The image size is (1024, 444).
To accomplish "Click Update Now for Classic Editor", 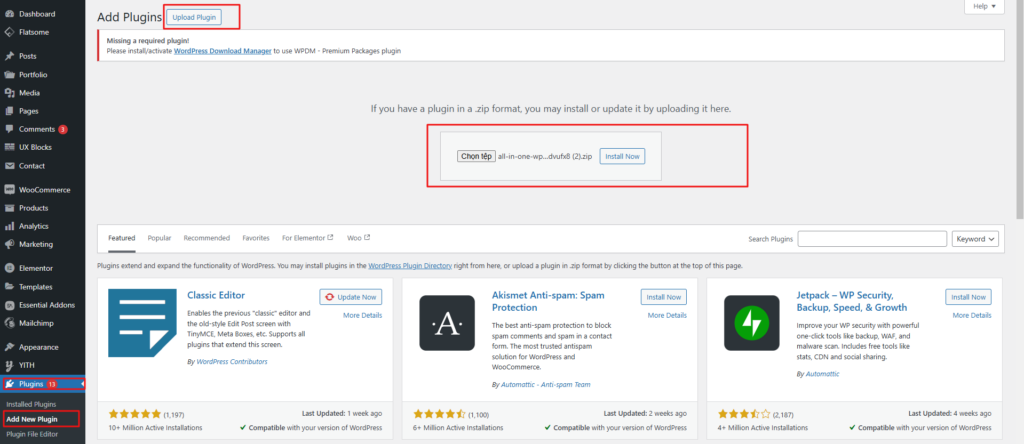I will coord(351,297).
